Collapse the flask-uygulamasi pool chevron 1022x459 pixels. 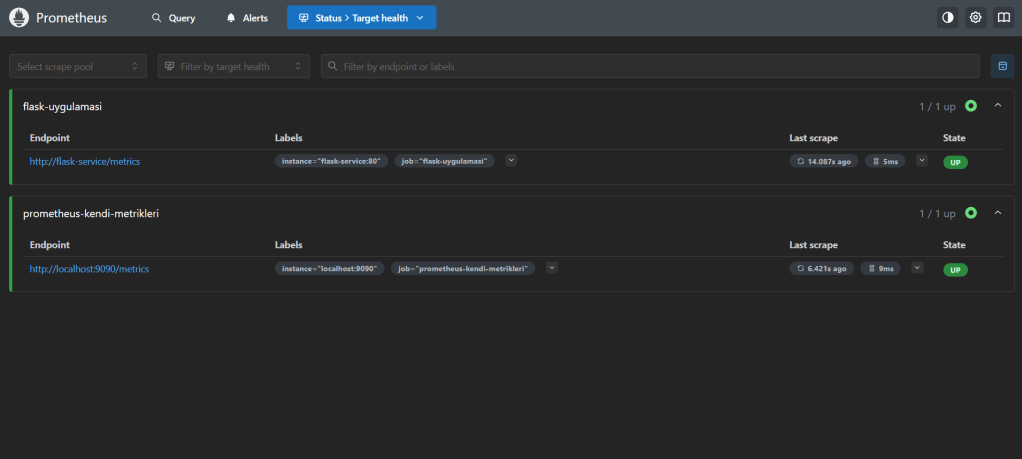click(x=998, y=106)
